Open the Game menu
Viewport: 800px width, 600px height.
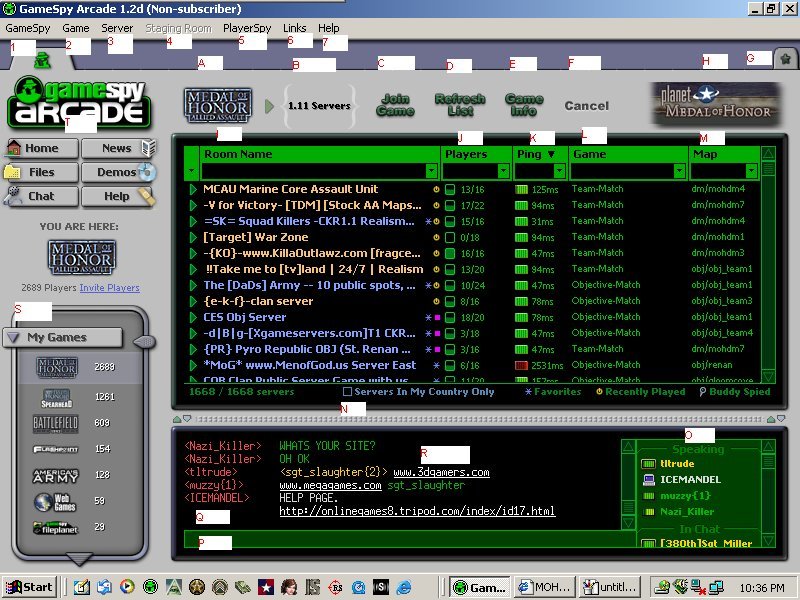pos(76,29)
